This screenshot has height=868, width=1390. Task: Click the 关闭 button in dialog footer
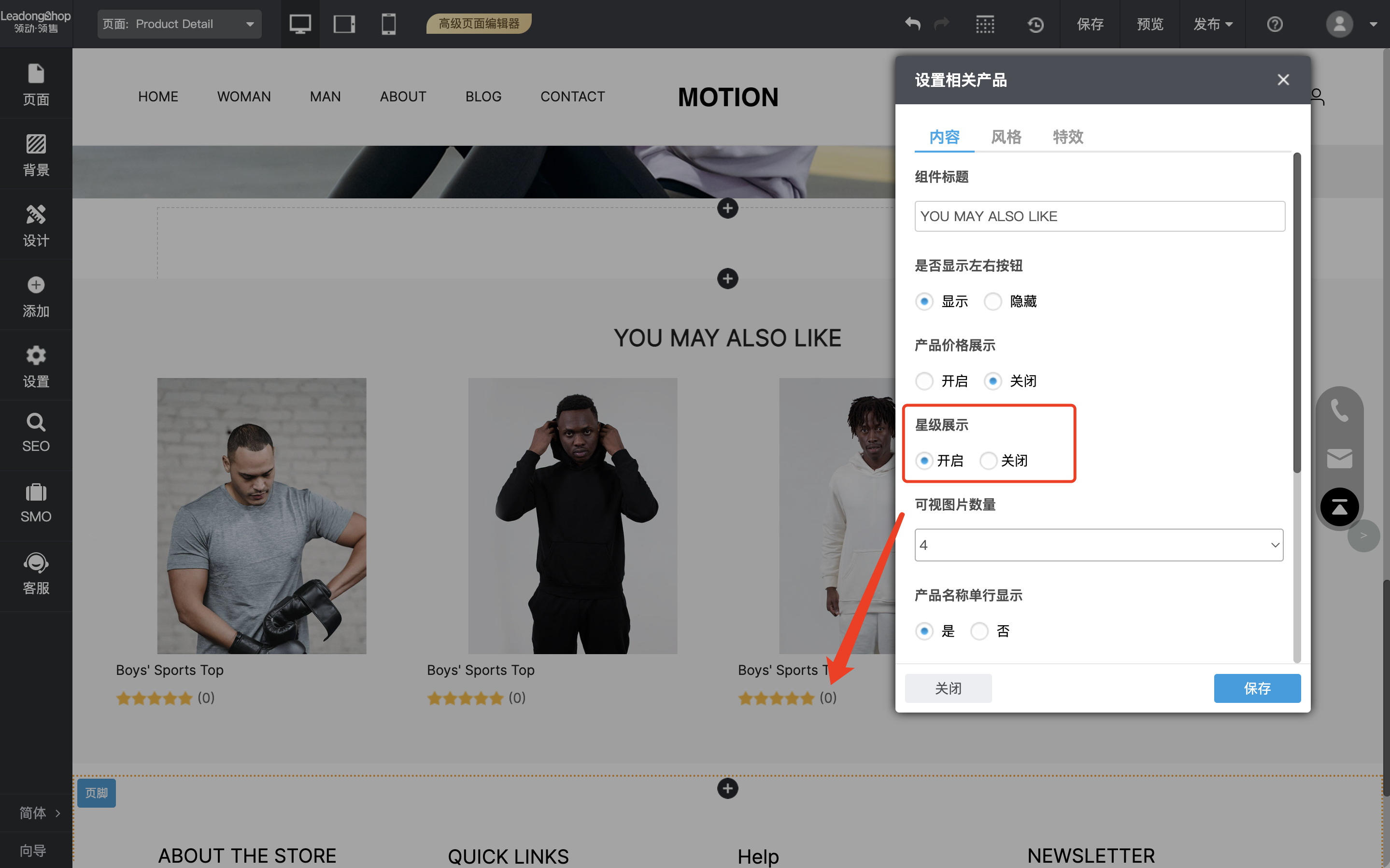[948, 688]
